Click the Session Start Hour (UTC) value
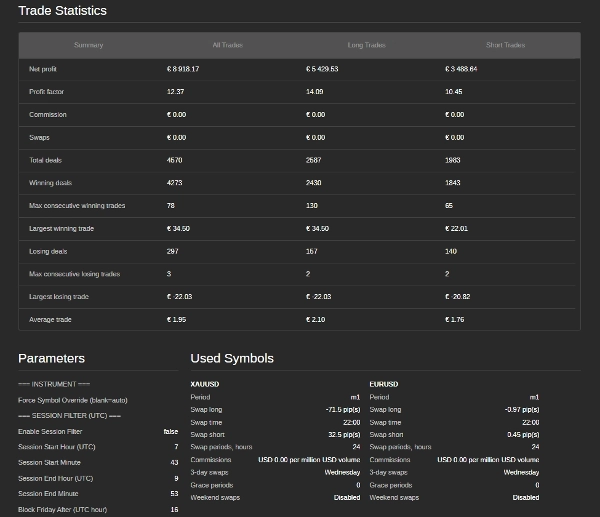 tap(175, 447)
